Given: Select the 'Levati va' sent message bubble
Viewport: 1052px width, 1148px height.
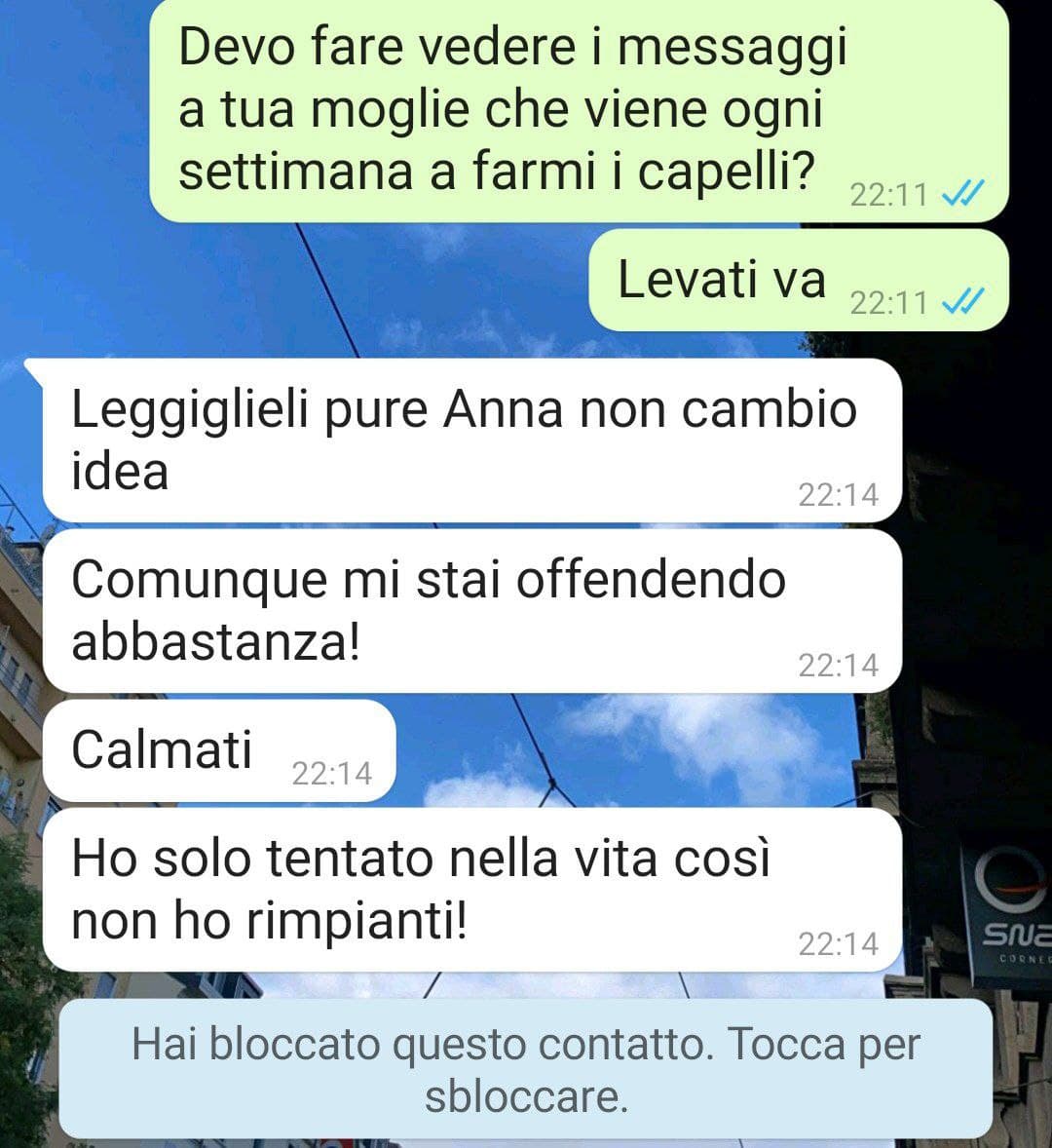Looking at the screenshot, I should pos(799,281).
